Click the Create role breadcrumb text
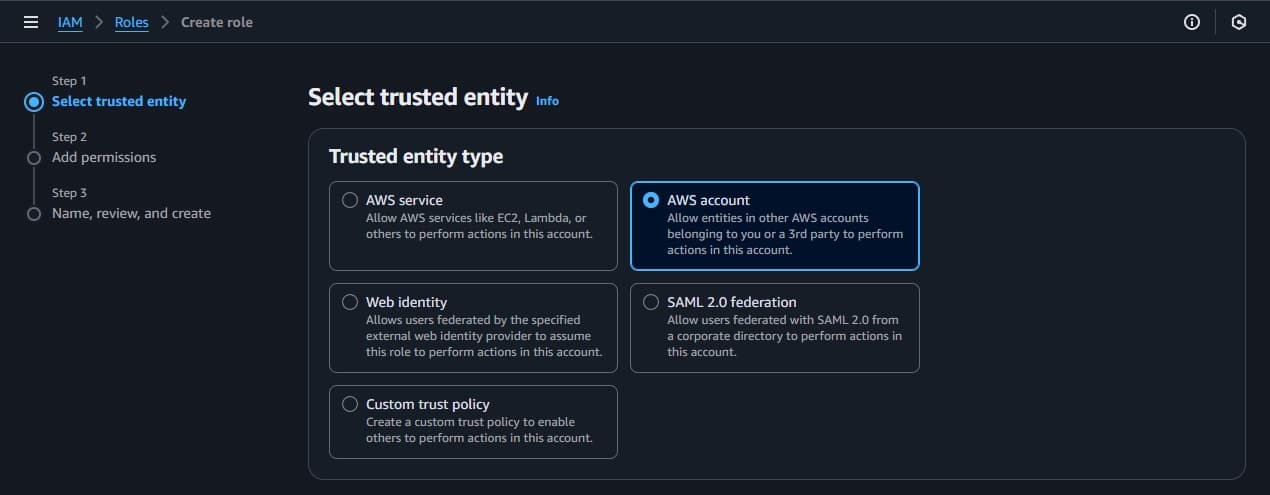Viewport: 1270px width, 495px height. (x=217, y=22)
